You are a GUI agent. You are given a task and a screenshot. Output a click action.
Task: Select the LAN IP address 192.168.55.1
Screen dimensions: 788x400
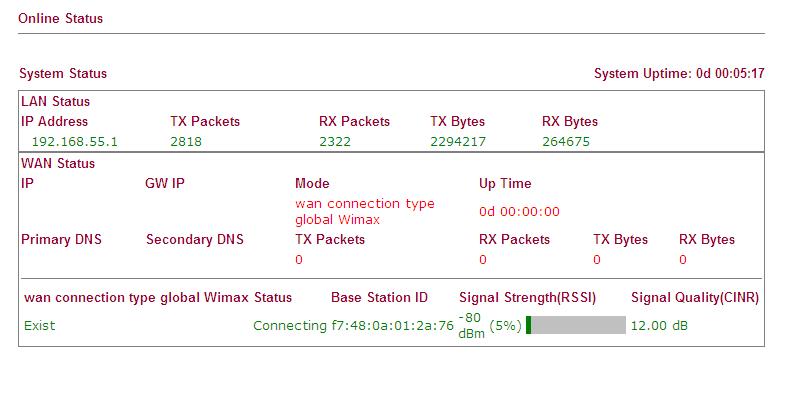(x=75, y=141)
